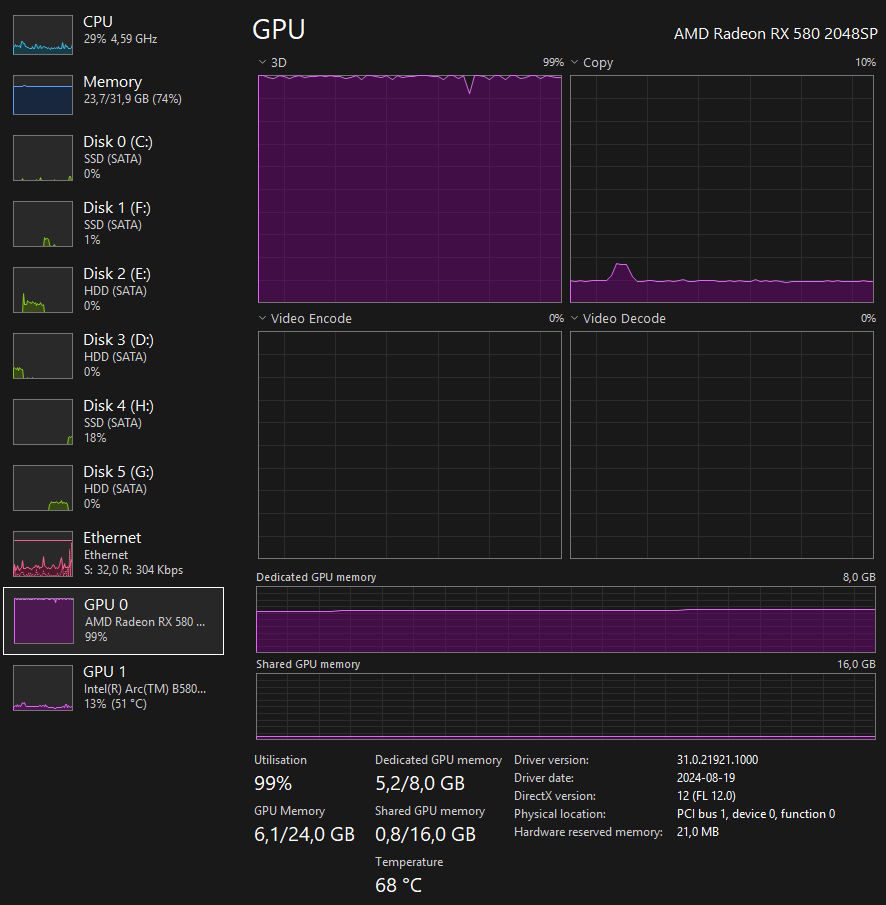Click the 0,8/16,0 GB shared memory value
This screenshot has width=886, height=905.
425,834
